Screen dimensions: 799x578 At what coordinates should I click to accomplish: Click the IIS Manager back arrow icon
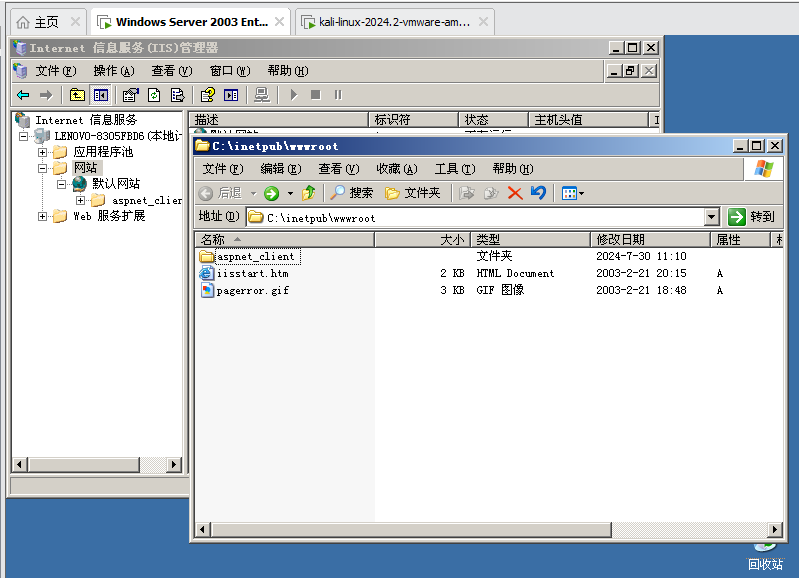point(23,95)
